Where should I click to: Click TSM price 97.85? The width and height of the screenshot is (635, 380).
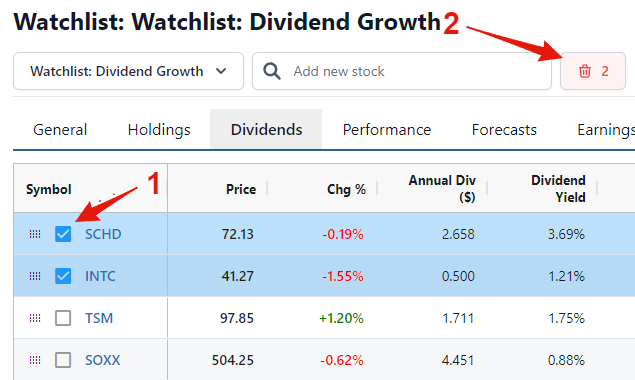coord(237,318)
